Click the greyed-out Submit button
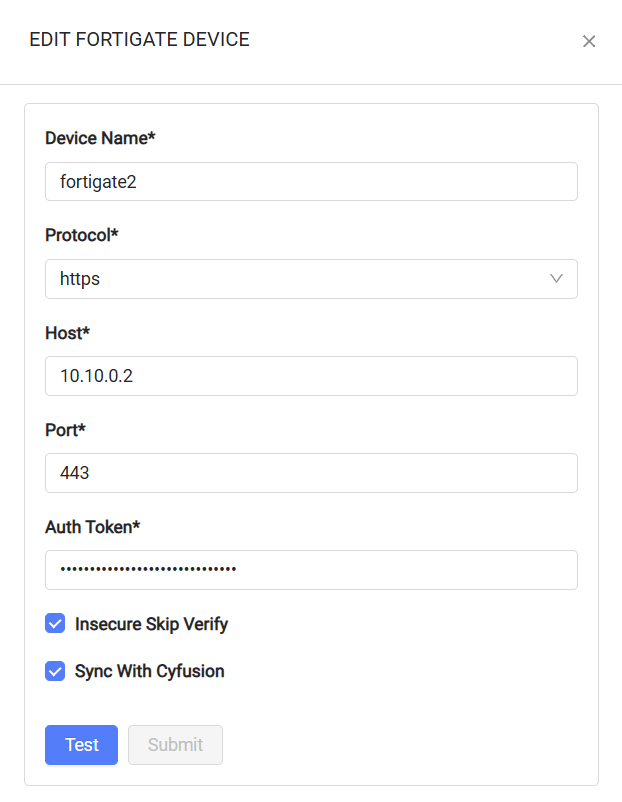 (x=175, y=745)
